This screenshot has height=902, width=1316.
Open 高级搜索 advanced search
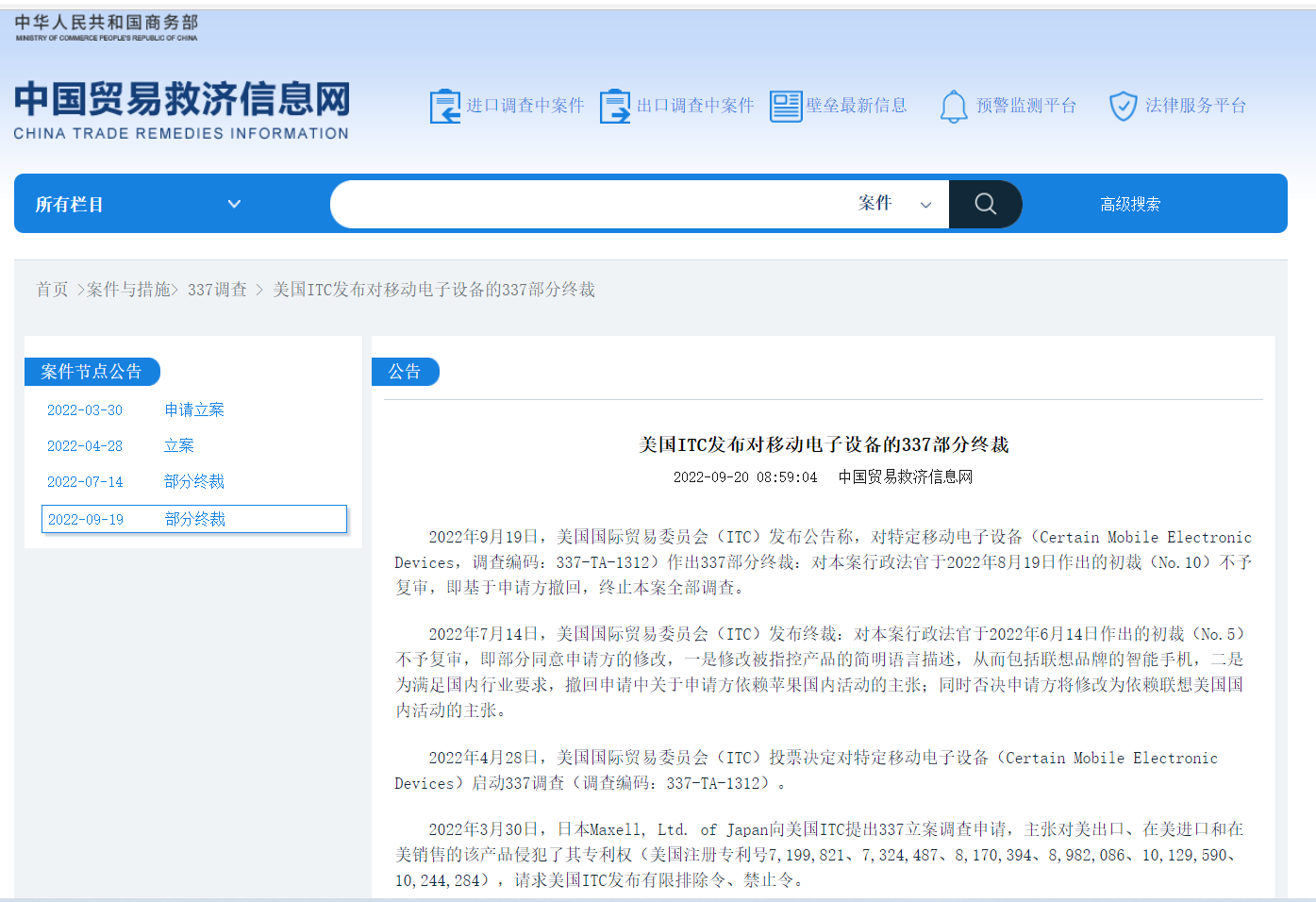(x=1130, y=204)
